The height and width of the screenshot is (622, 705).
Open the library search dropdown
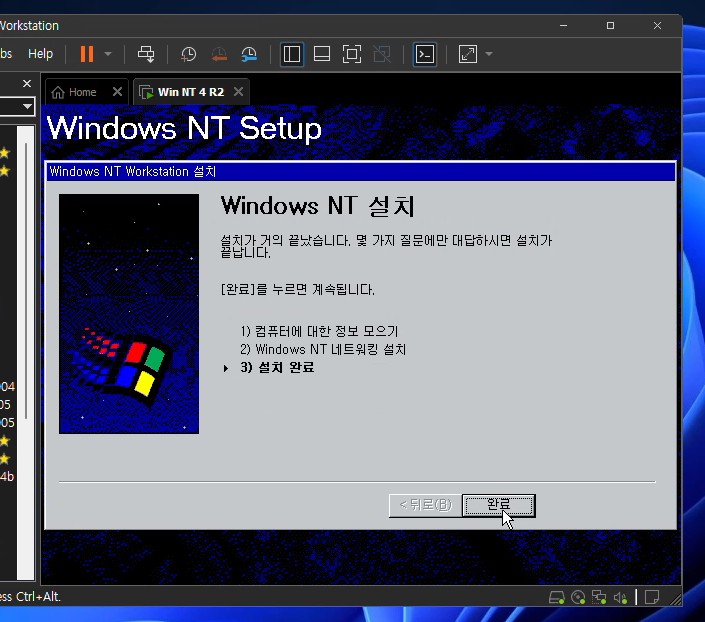[x=27, y=107]
